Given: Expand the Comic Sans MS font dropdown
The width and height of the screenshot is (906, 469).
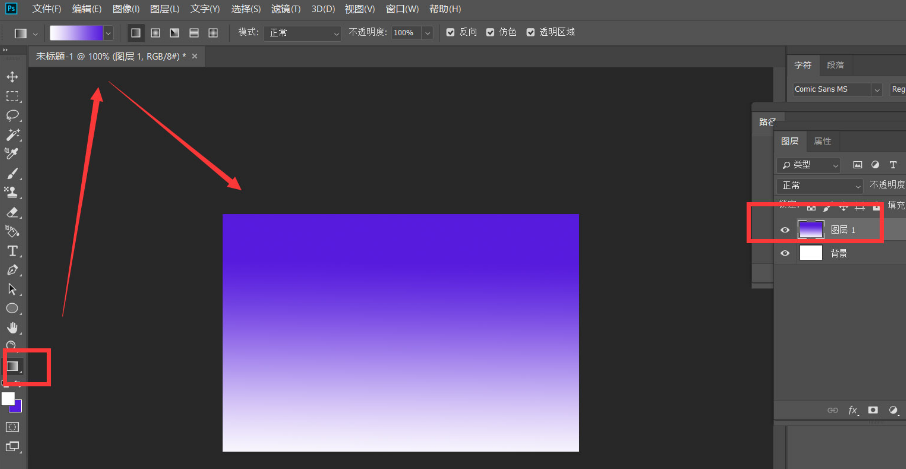Looking at the screenshot, I should (876, 89).
